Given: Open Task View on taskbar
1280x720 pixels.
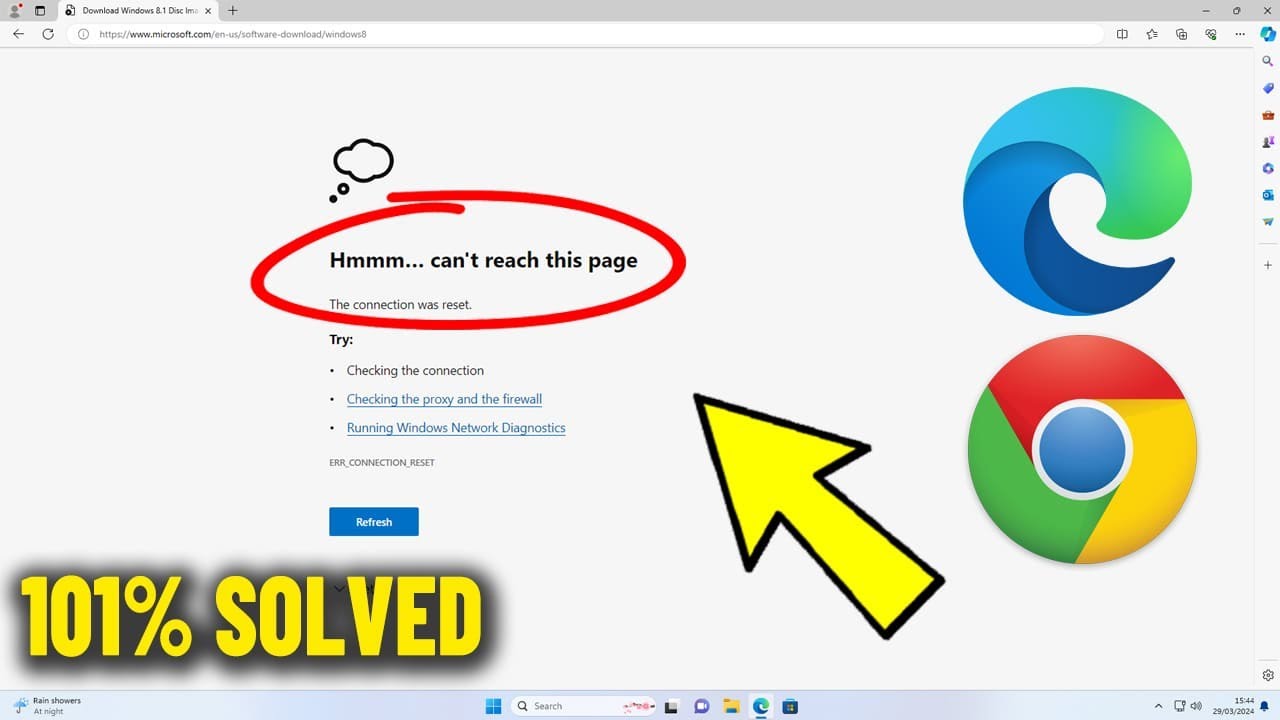Looking at the screenshot, I should point(672,706).
